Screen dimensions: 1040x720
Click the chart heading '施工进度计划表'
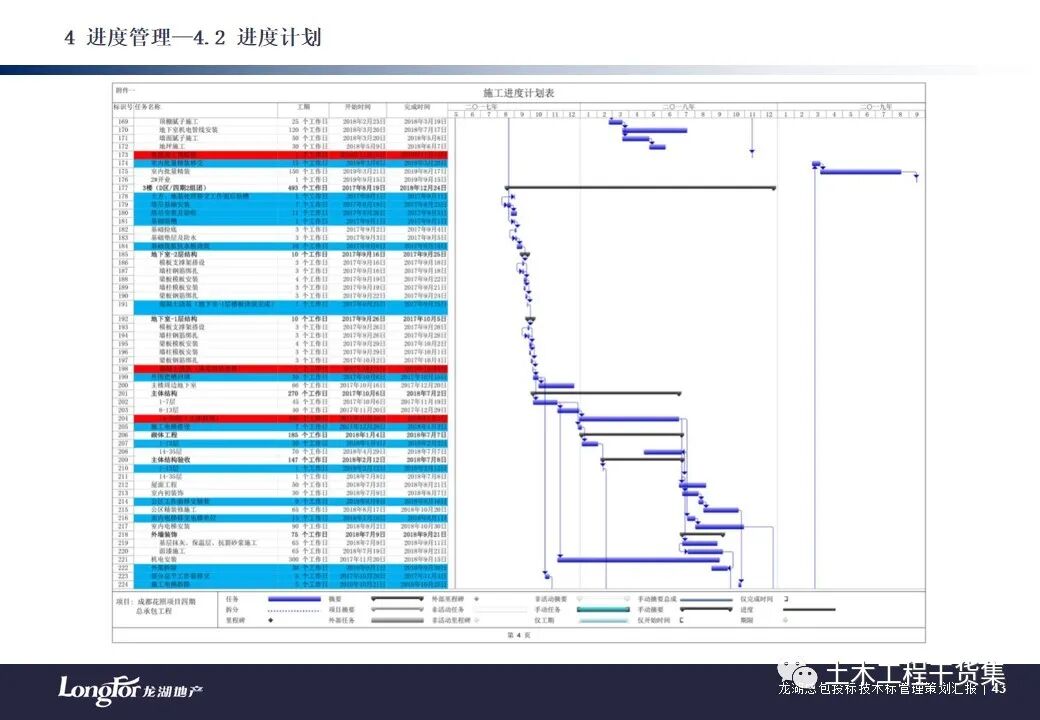[x=519, y=93]
